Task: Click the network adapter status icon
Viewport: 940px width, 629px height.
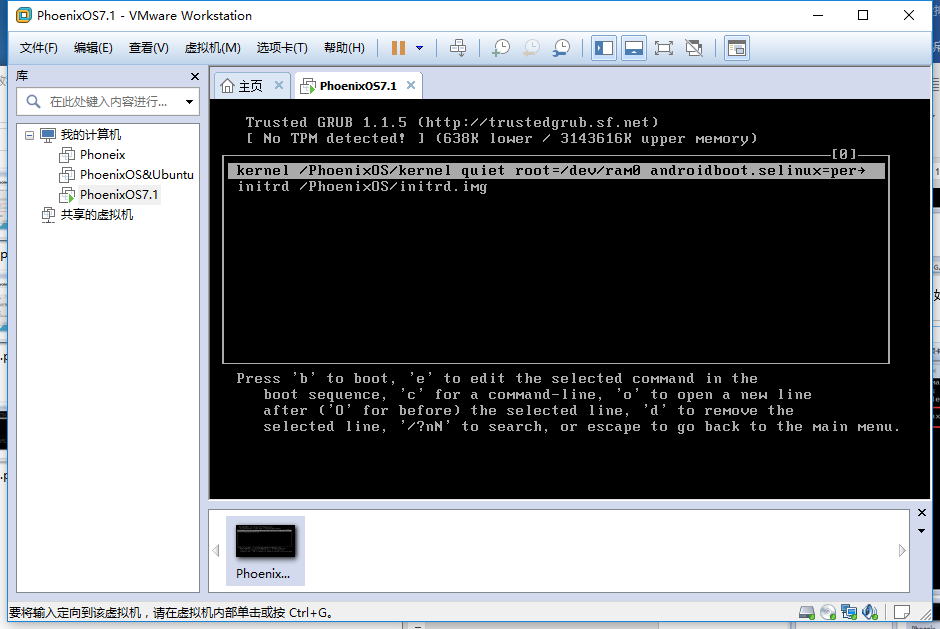Action: (849, 612)
